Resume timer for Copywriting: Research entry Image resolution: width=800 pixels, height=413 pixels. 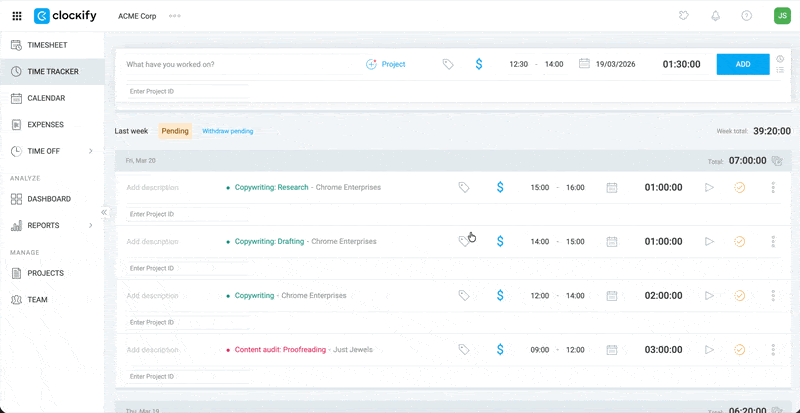pyautogui.click(x=709, y=187)
